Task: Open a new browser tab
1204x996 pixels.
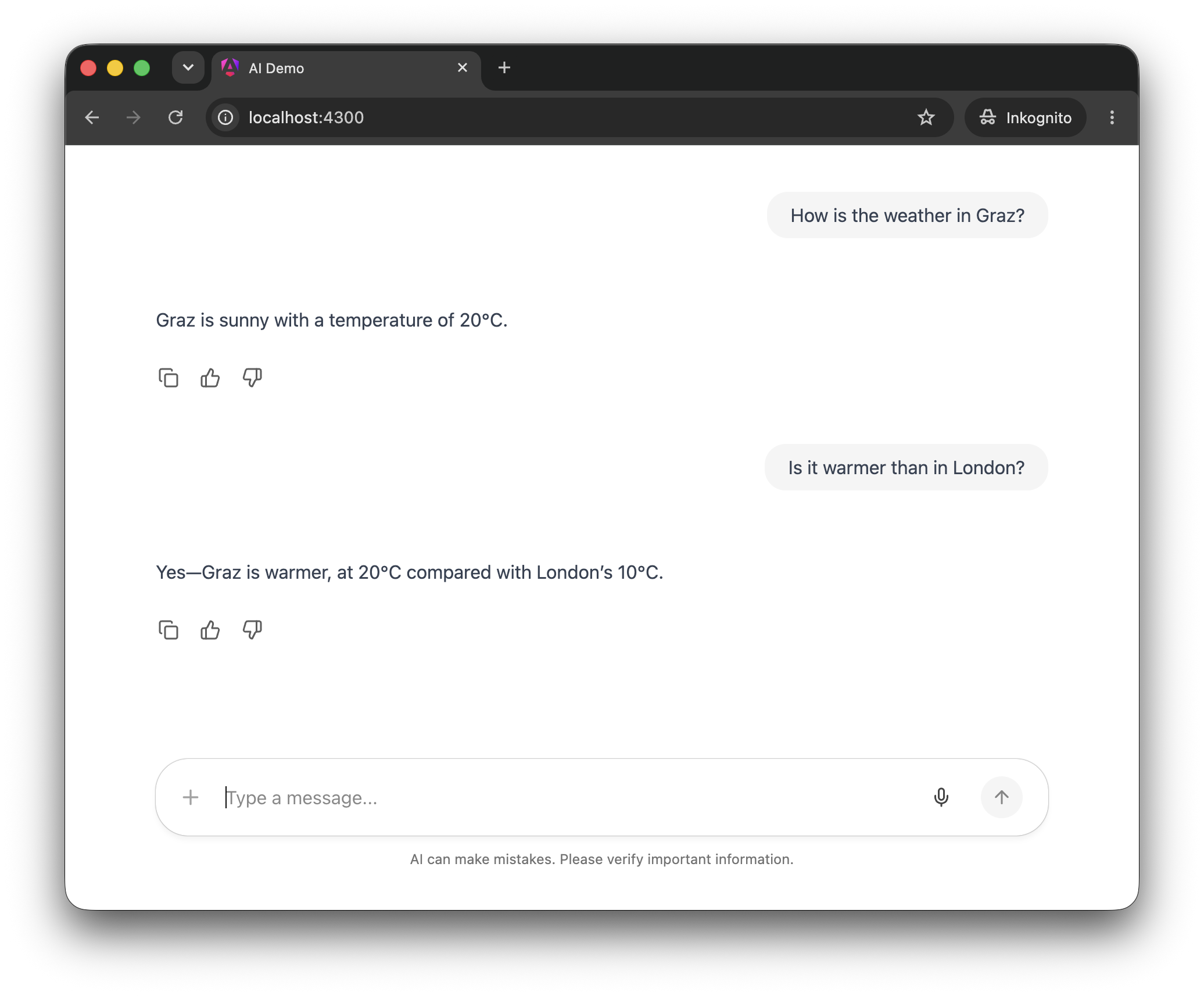Action: coord(504,68)
